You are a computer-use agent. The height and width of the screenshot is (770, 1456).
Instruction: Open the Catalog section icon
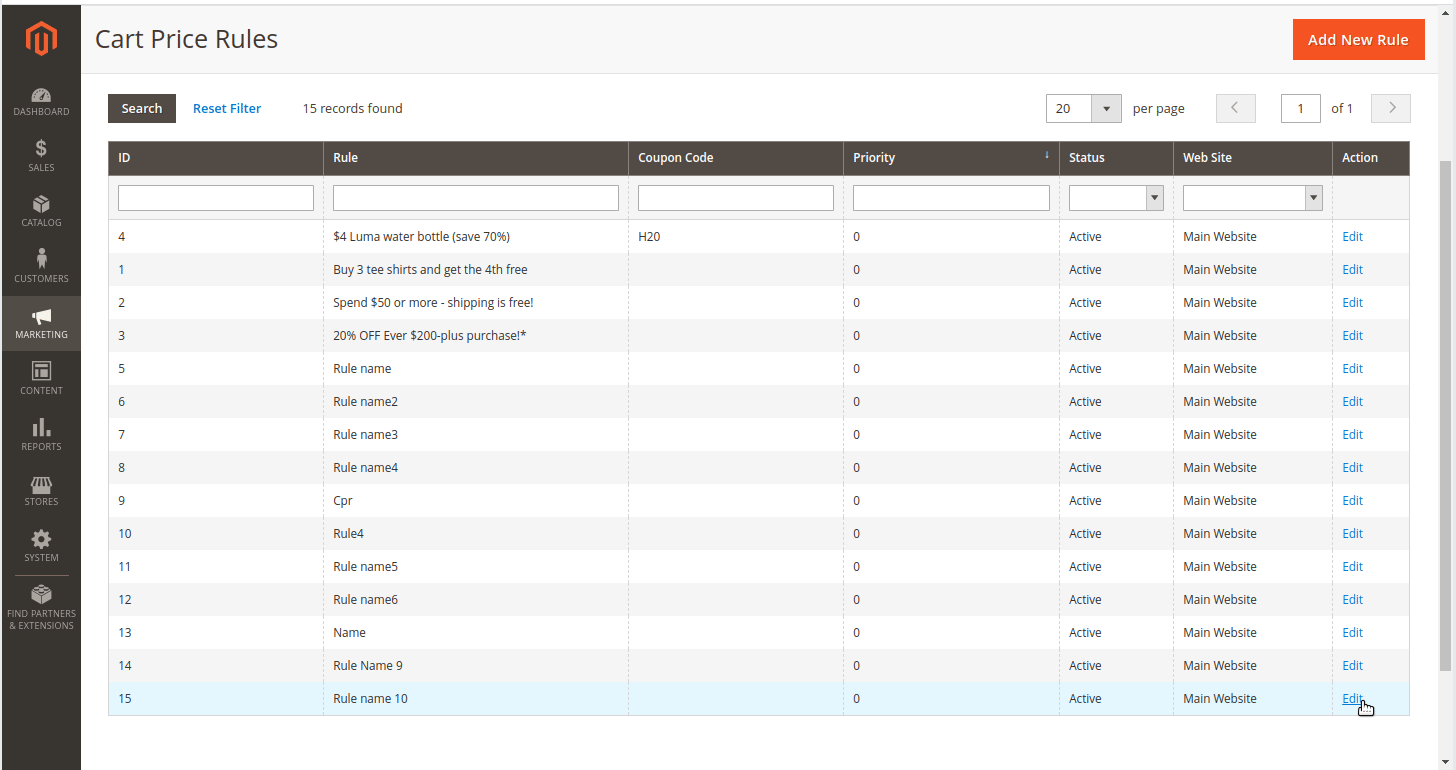point(41,210)
